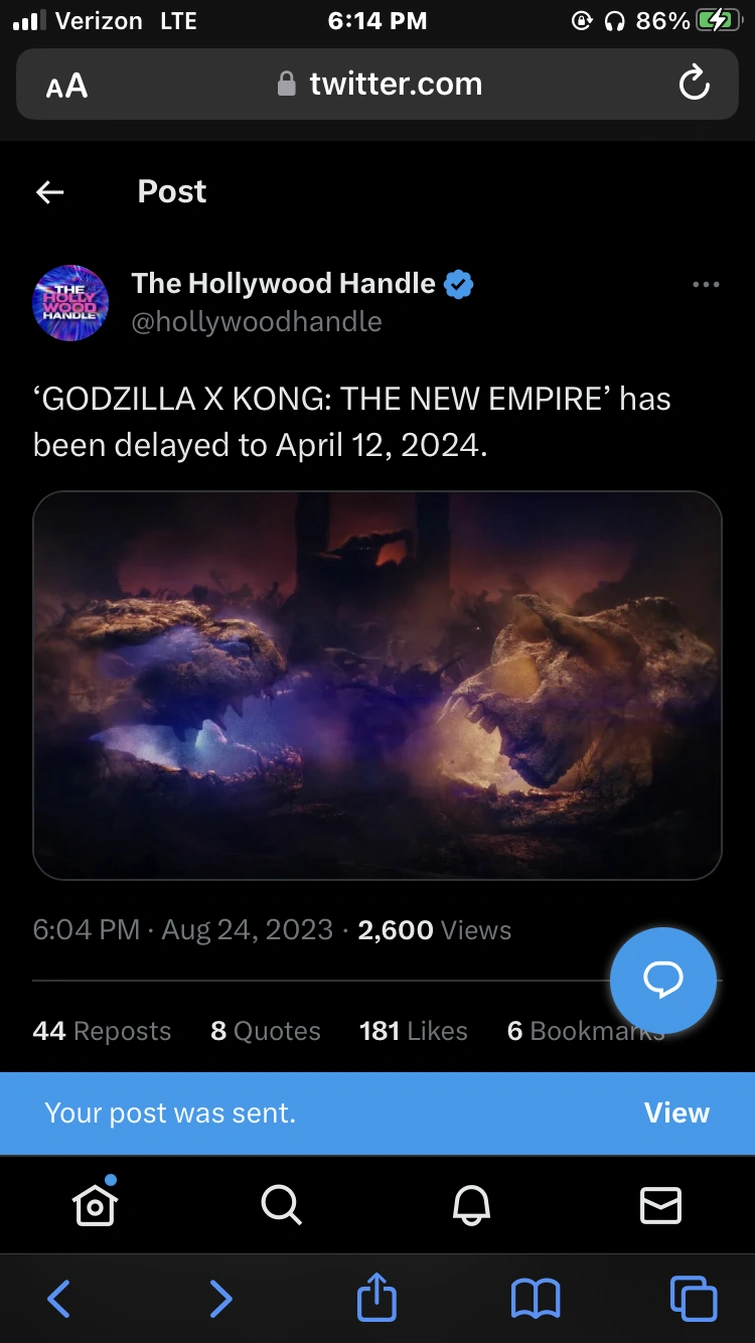
Task: Reload the page with the refresh icon
Action: [x=694, y=84]
